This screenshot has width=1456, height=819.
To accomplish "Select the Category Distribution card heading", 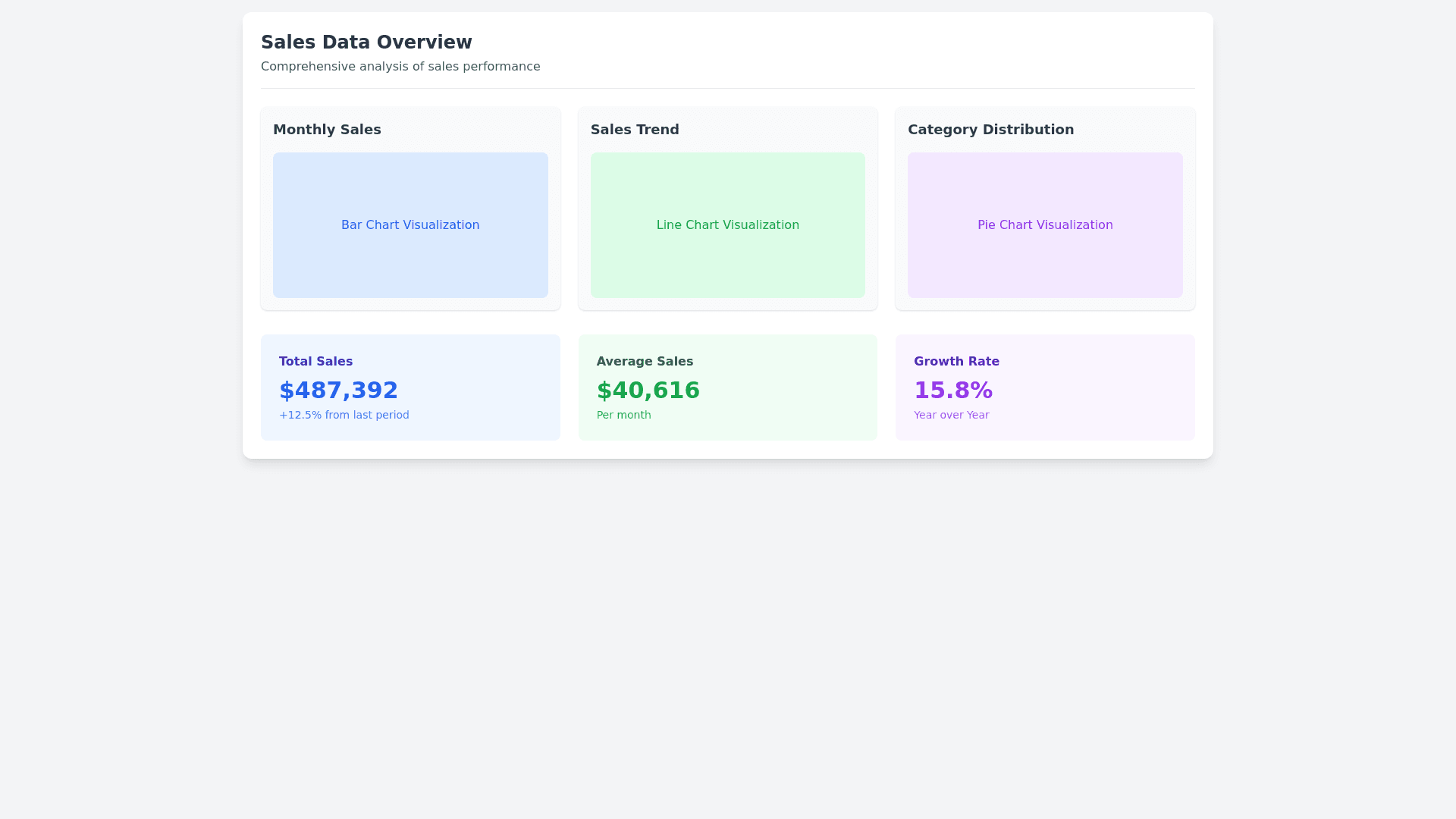I will [990, 130].
